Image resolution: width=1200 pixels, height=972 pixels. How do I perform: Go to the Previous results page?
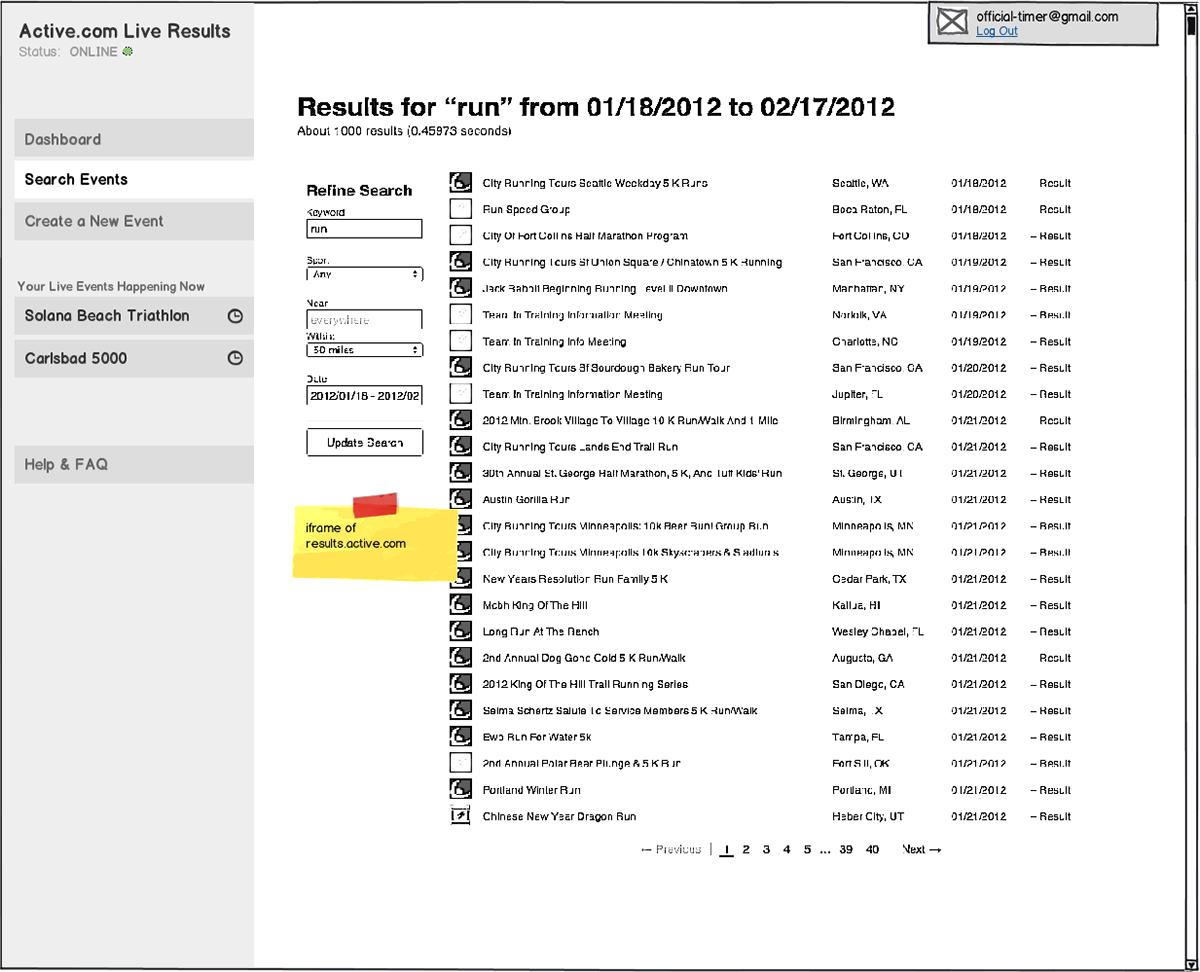(x=671, y=850)
